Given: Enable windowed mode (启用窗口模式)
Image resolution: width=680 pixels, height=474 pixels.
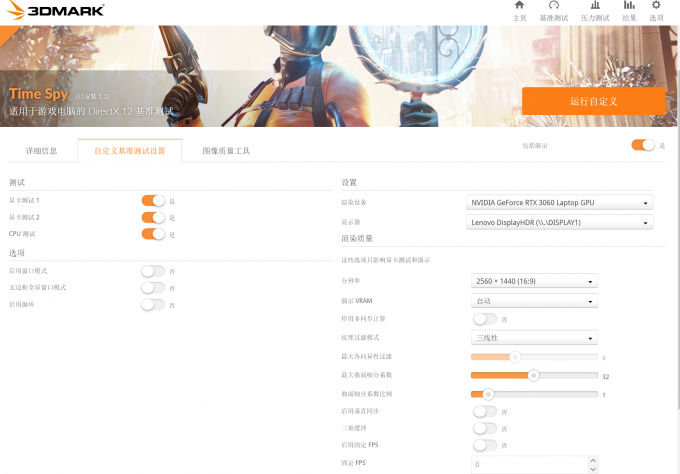Looking at the screenshot, I should [x=153, y=271].
